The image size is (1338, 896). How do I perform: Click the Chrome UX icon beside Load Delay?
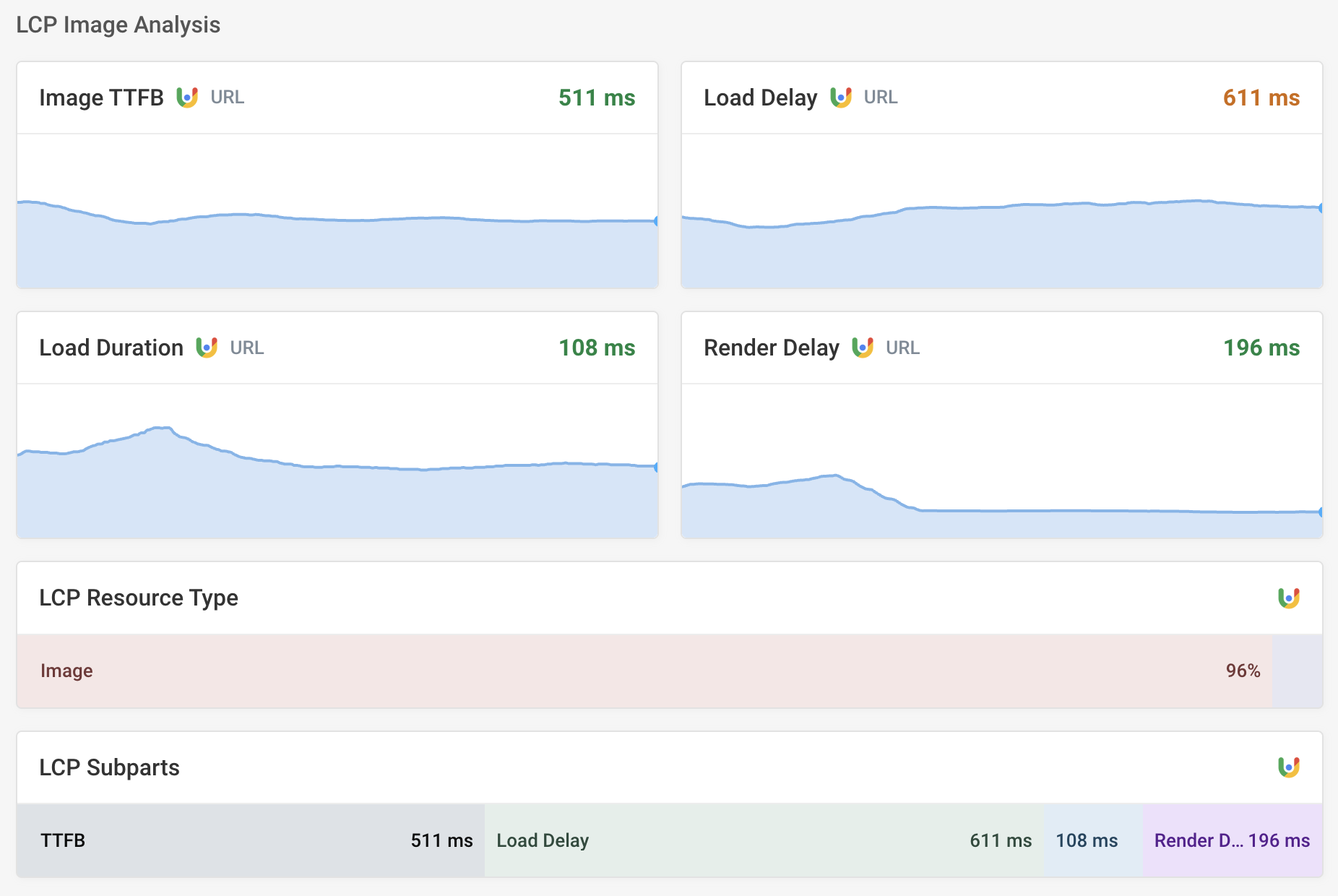[840, 98]
